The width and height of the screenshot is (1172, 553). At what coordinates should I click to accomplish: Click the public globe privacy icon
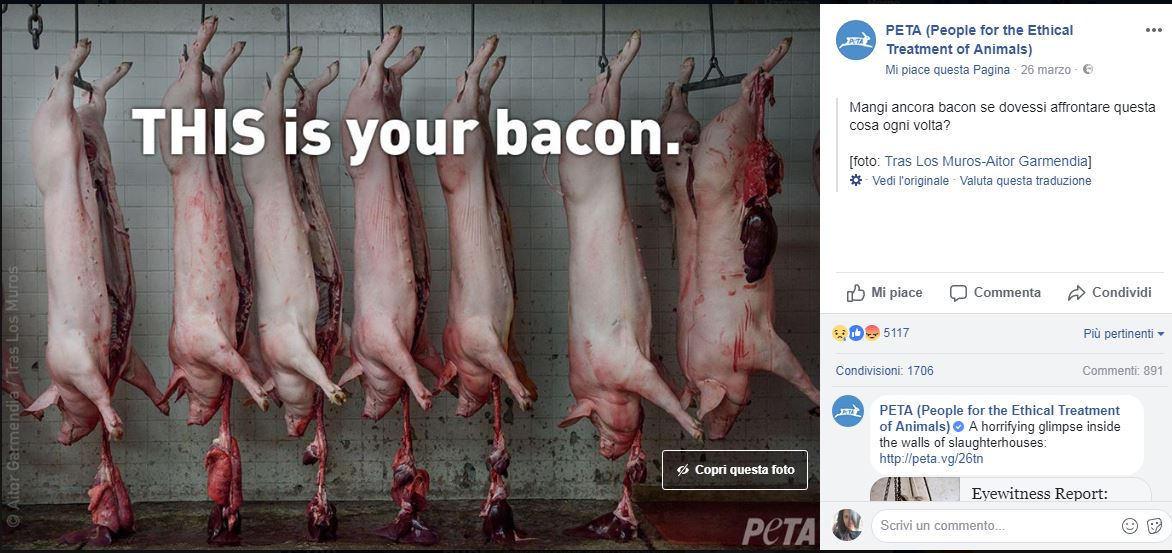coord(1088,70)
